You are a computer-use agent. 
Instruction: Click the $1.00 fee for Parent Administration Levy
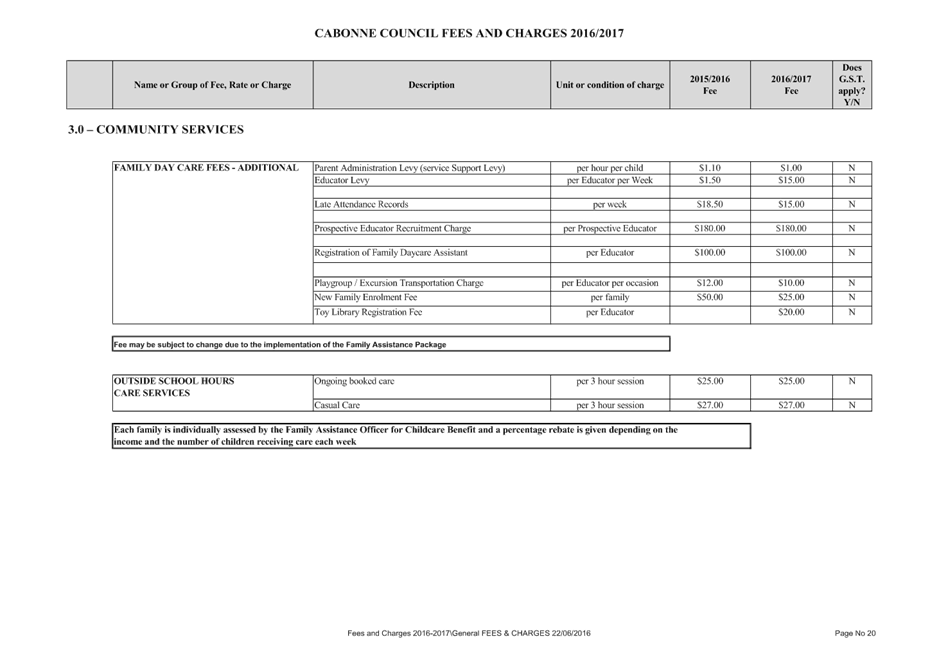[791, 168]
